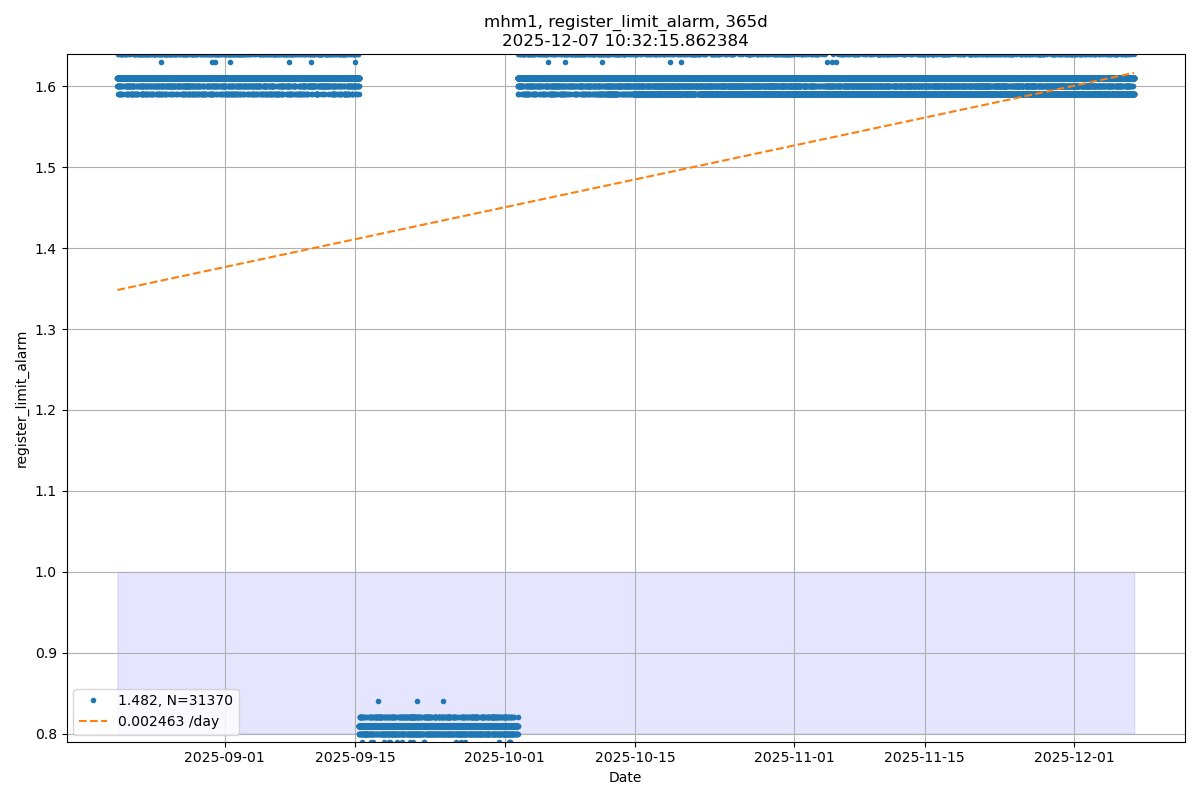Click the 2025-09-01 x-axis tick label

point(225,758)
